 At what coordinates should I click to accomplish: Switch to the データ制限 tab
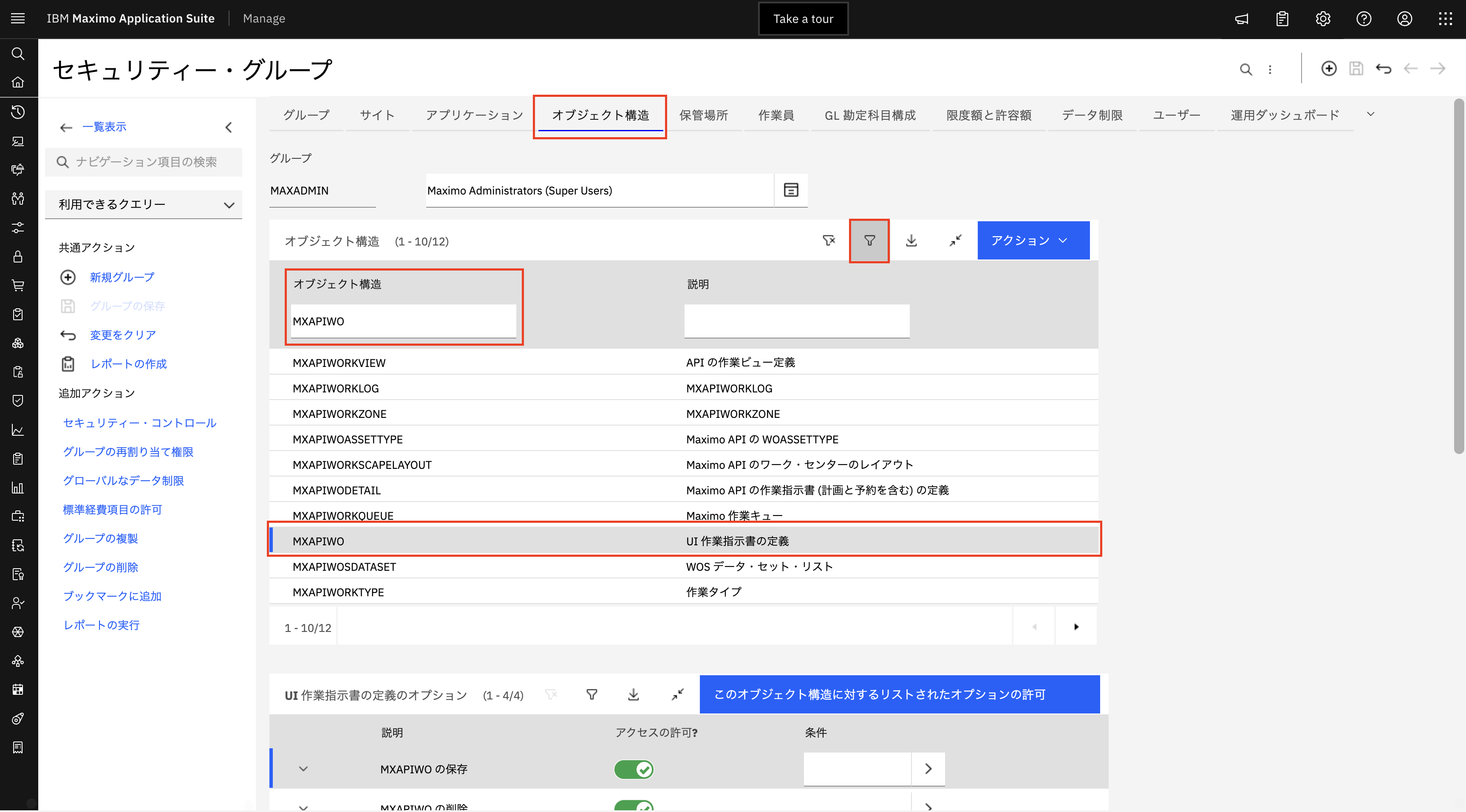coord(1092,116)
